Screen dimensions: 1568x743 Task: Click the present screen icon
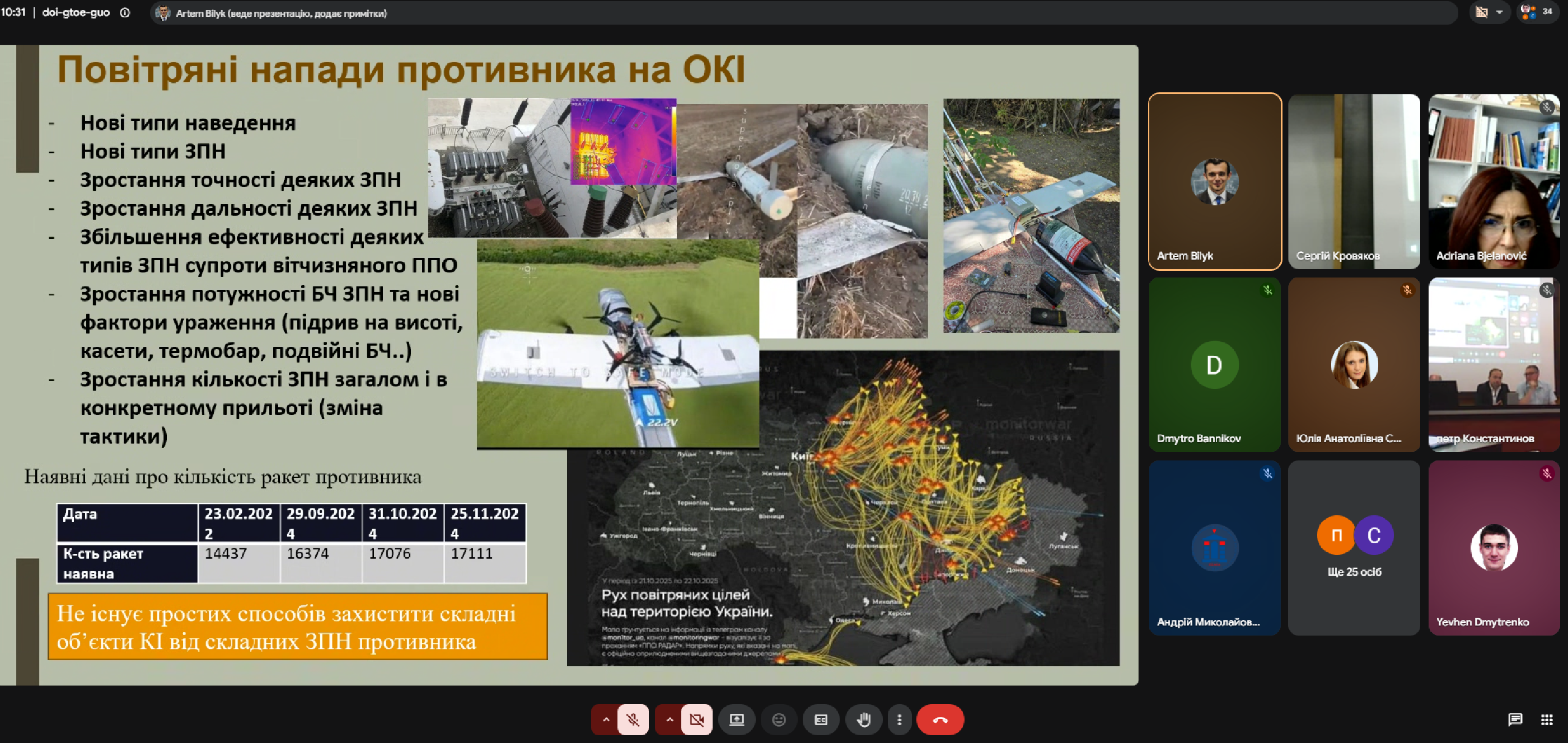pyautogui.click(x=737, y=720)
